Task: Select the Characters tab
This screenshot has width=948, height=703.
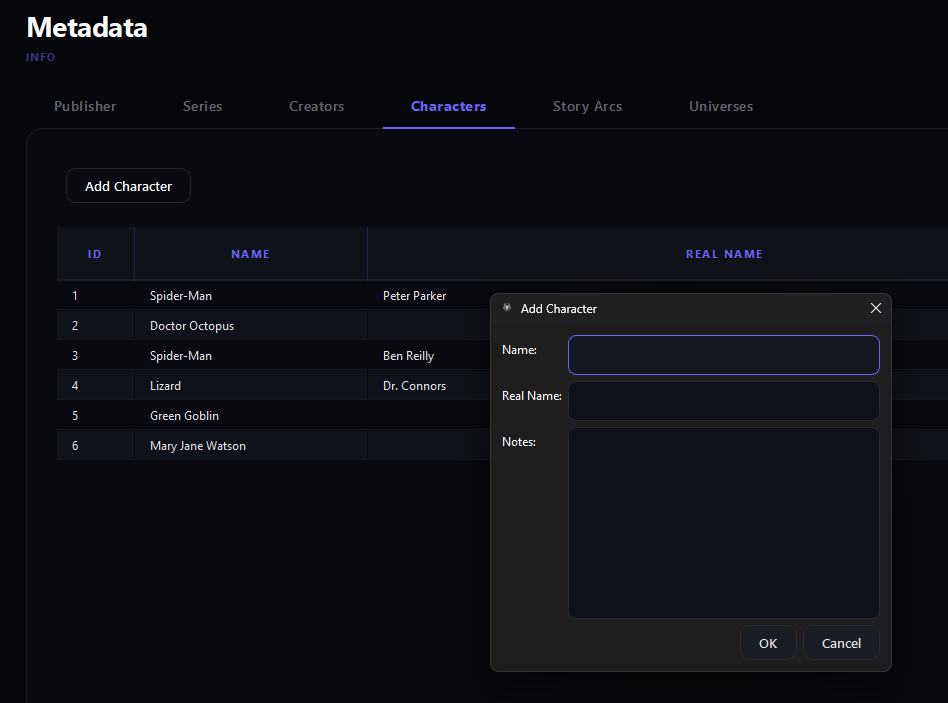Action: (x=449, y=106)
